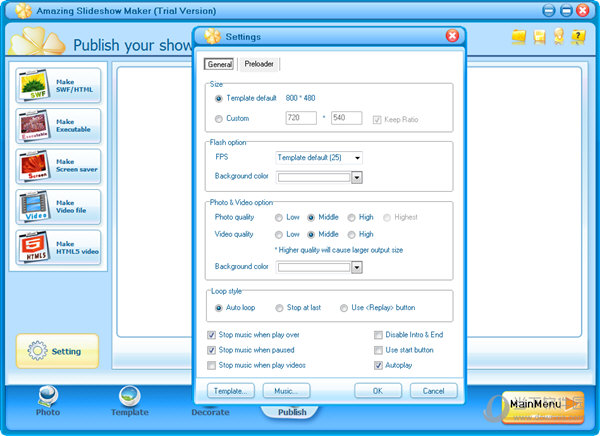Open Make SWF/HTML publishing option
Viewport: 600px width, 436px height.
[58, 85]
